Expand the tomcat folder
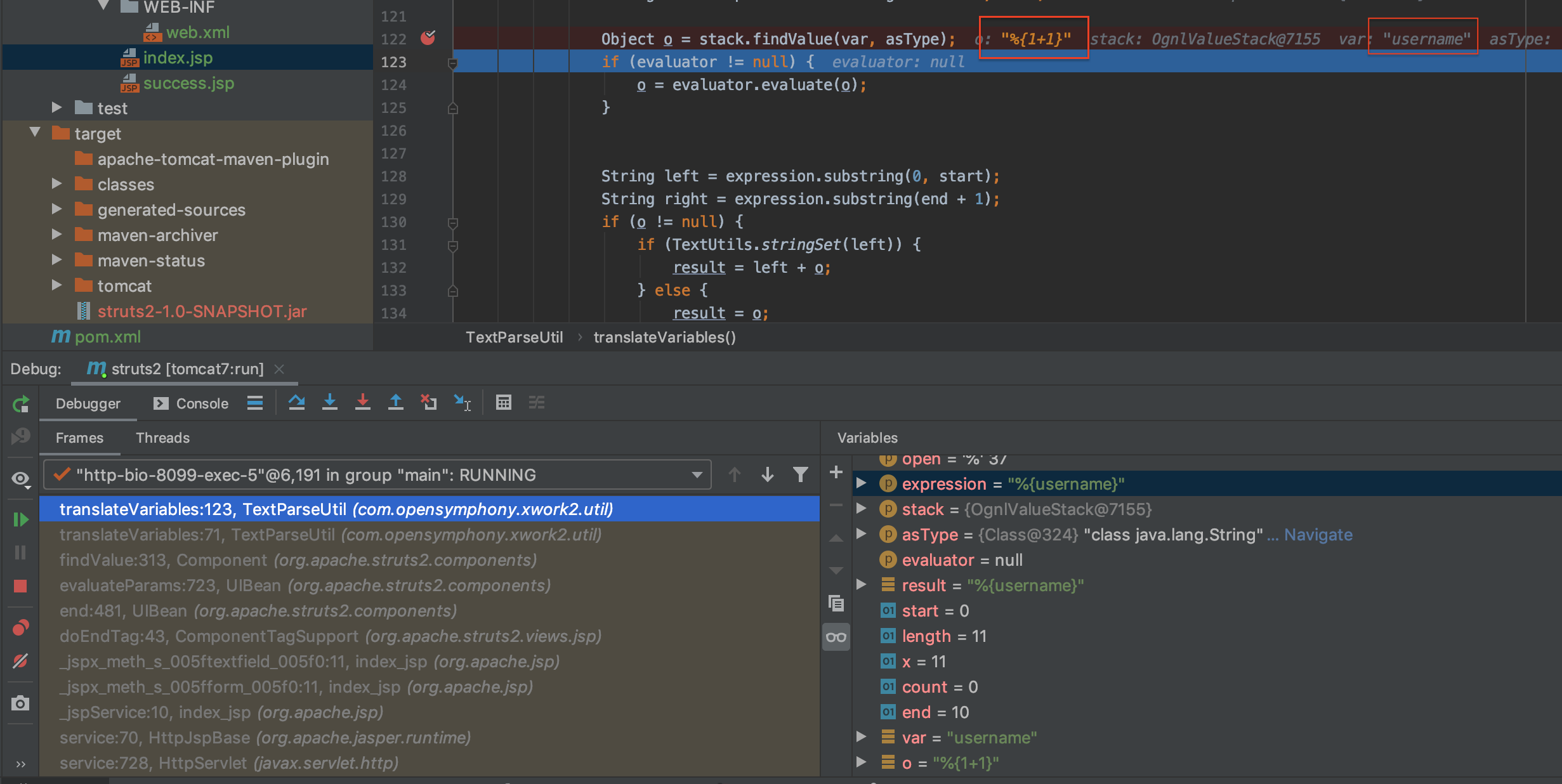Image resolution: width=1562 pixels, height=784 pixels. [56, 285]
